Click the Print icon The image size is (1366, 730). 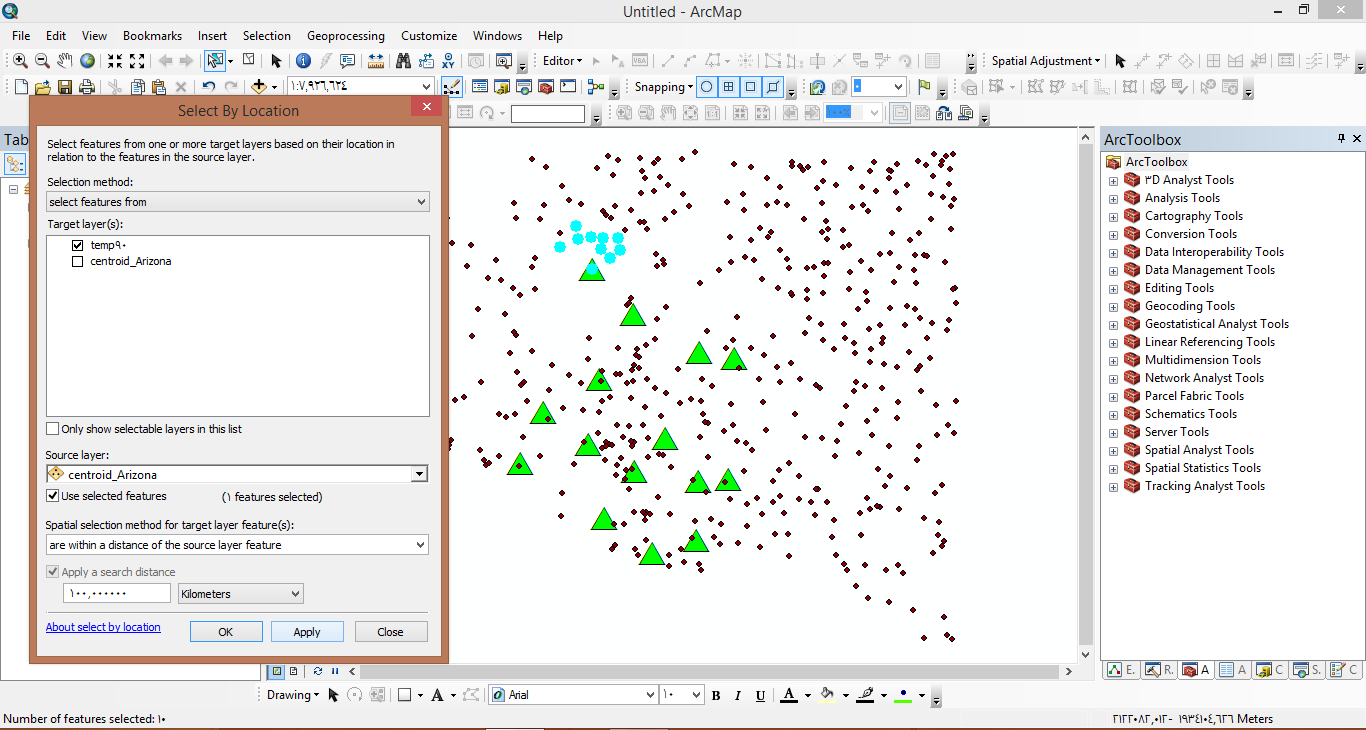(87, 87)
